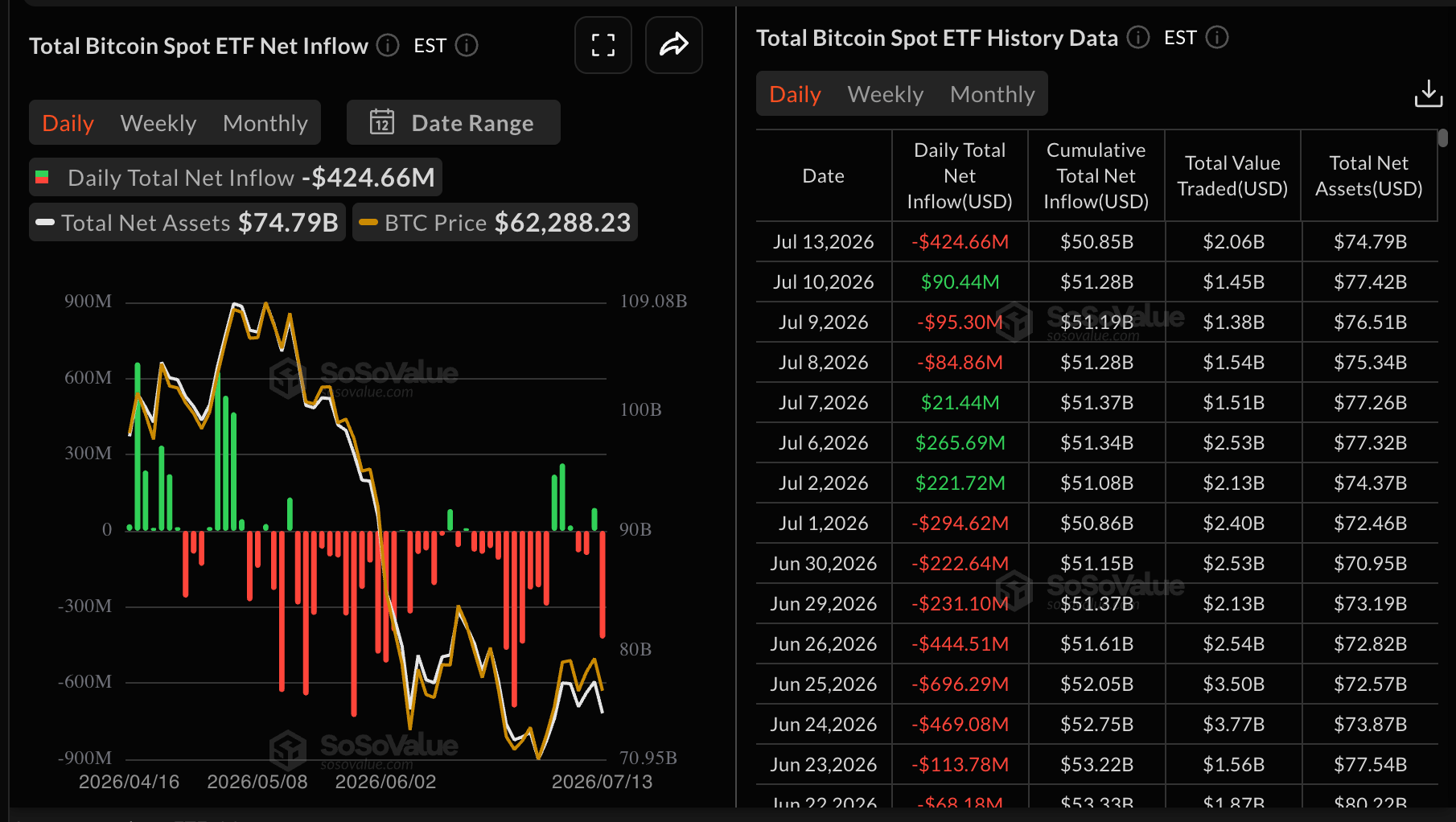Click the $221.72M inflow cell
This screenshot has height=822, width=1456.
coord(960,483)
